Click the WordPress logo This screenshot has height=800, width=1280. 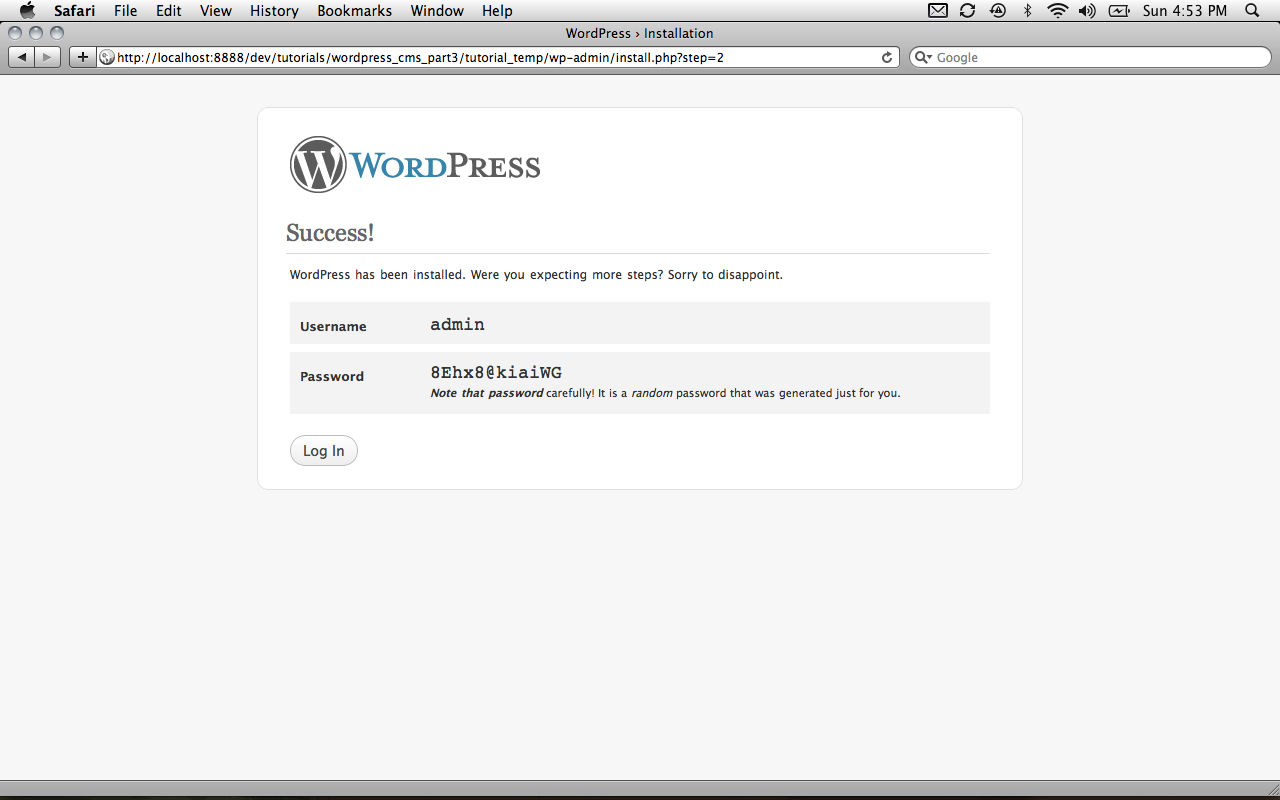click(x=415, y=164)
